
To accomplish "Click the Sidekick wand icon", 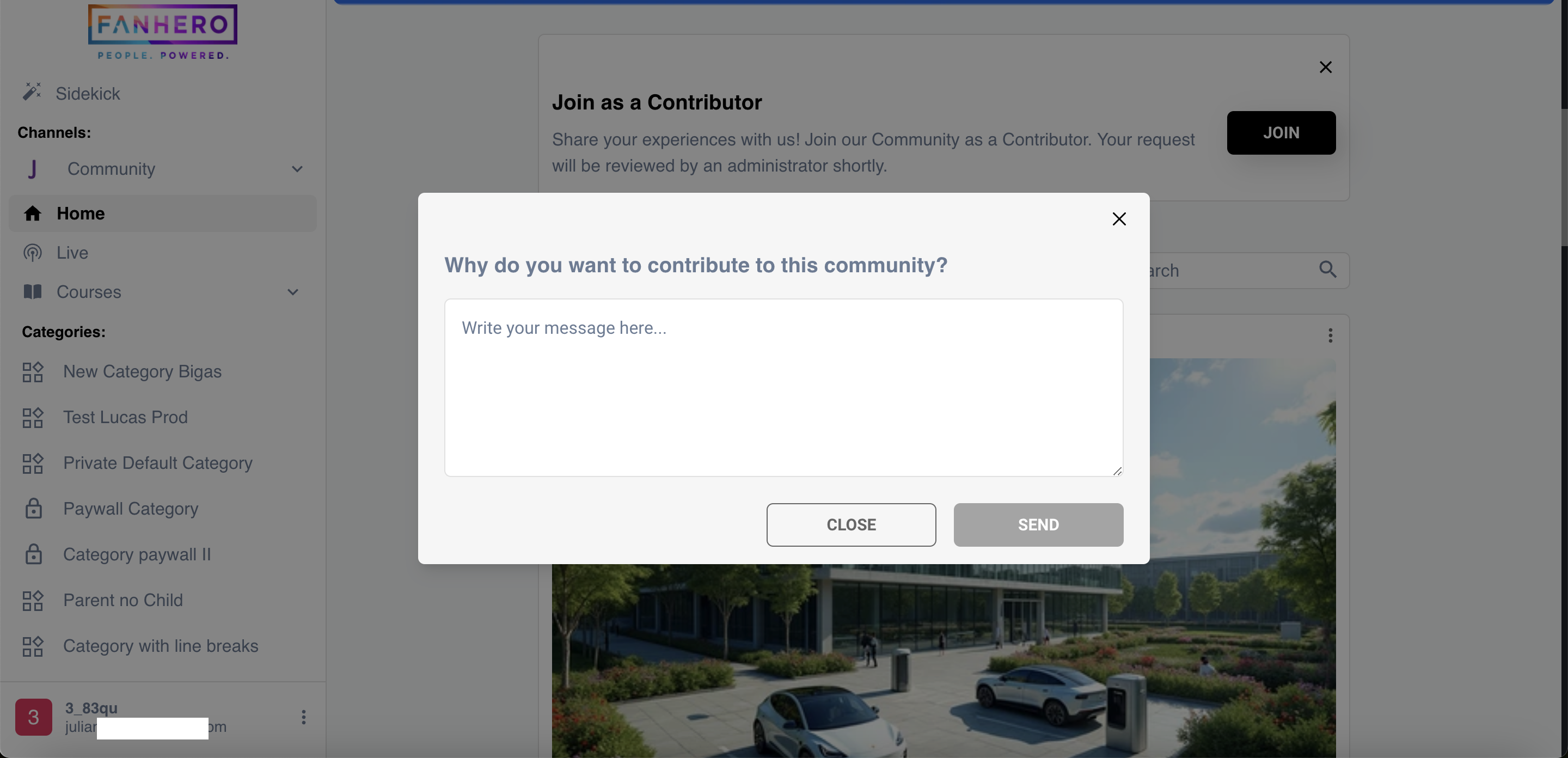I will [31, 92].
